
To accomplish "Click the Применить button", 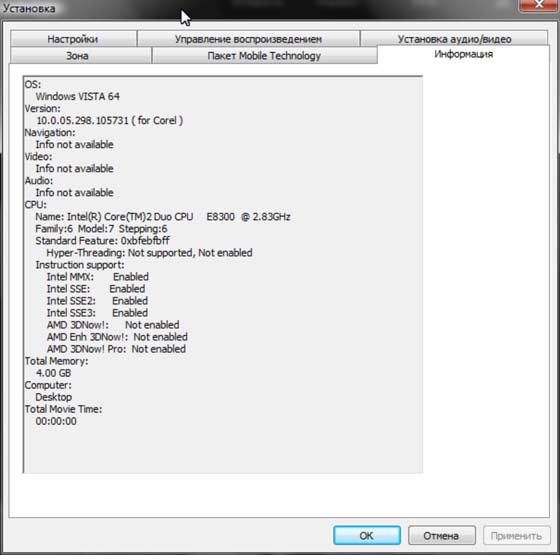I will pos(516,535).
